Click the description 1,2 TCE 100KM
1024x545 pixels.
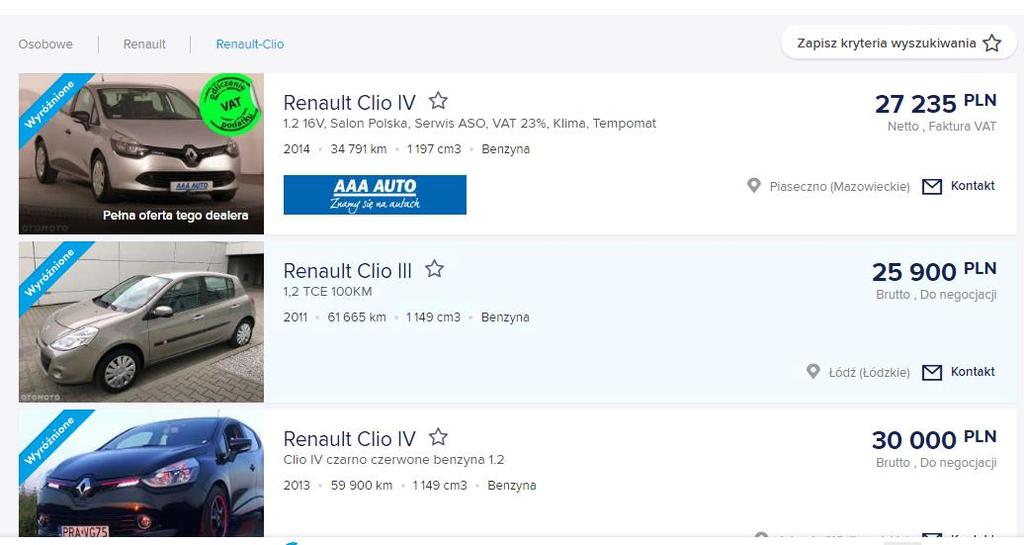pyautogui.click(x=327, y=292)
